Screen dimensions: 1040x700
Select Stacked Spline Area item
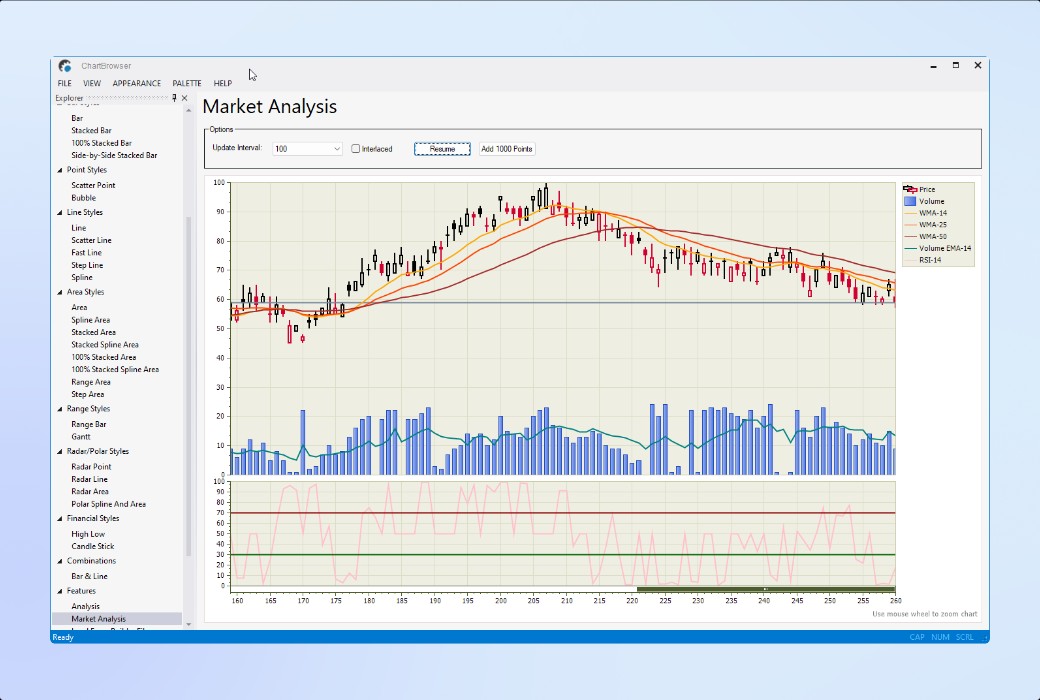(x=105, y=344)
